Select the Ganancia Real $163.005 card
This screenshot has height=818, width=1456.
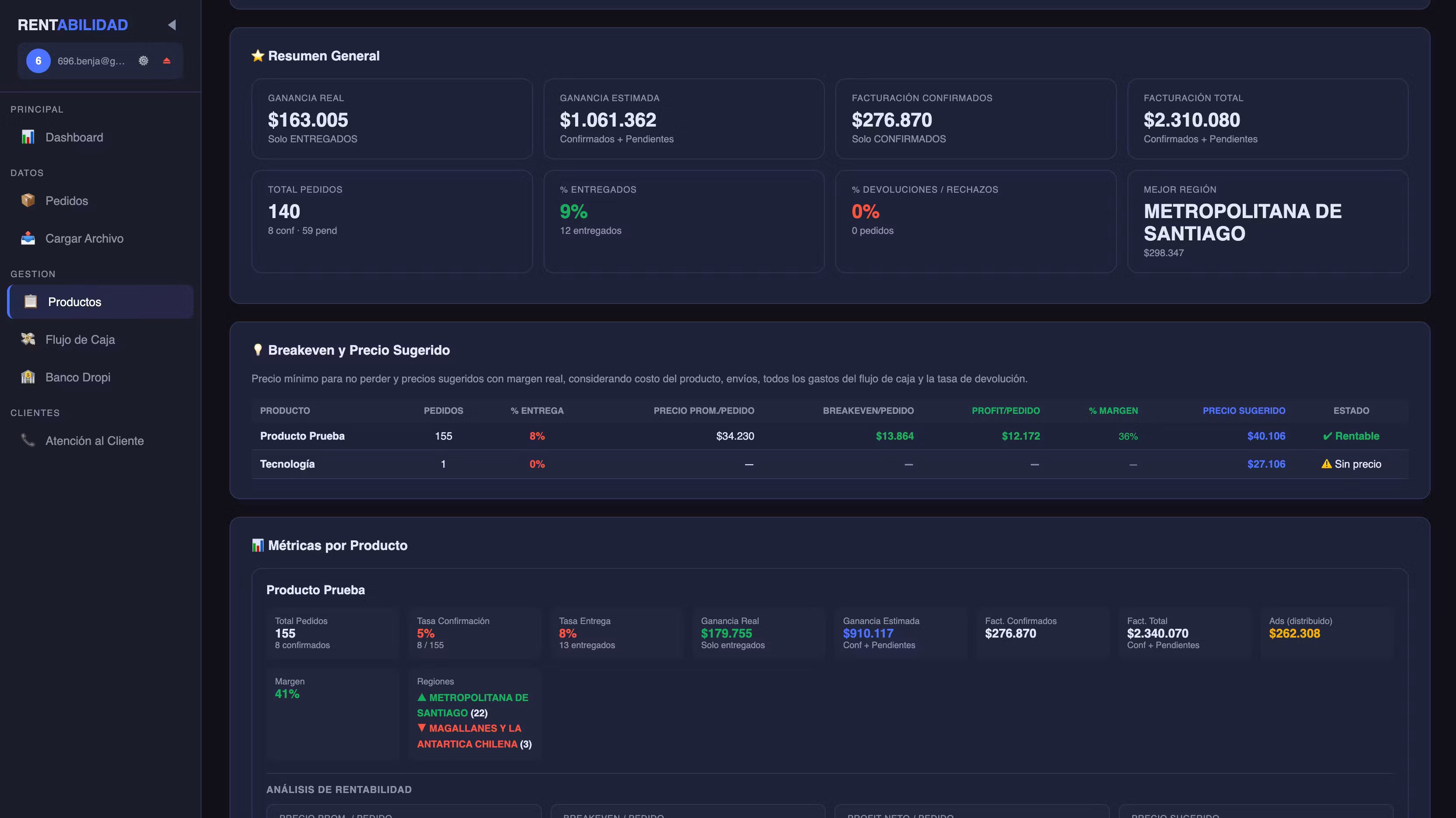pos(392,119)
